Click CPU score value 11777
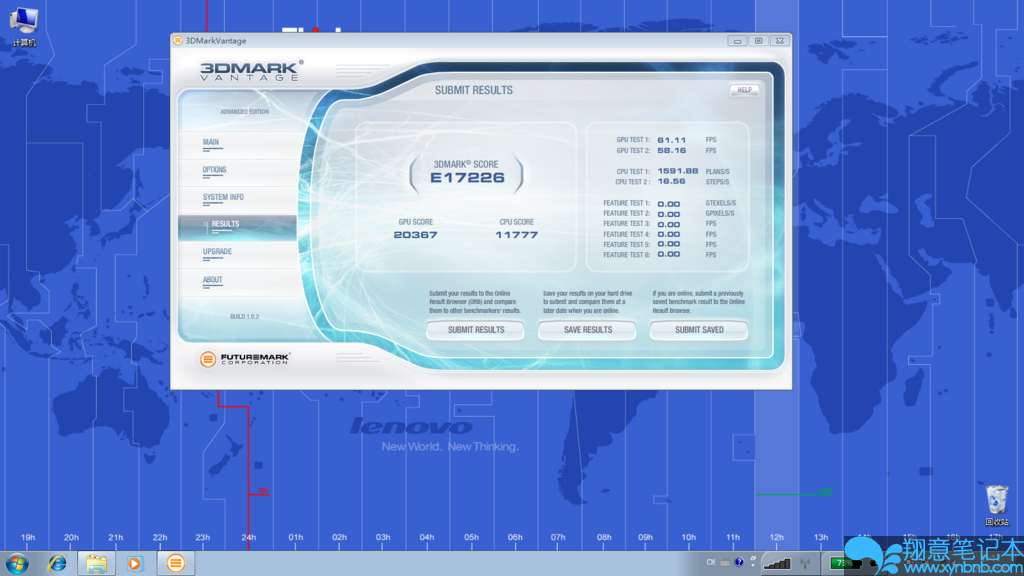This screenshot has width=1024, height=576. [x=516, y=234]
